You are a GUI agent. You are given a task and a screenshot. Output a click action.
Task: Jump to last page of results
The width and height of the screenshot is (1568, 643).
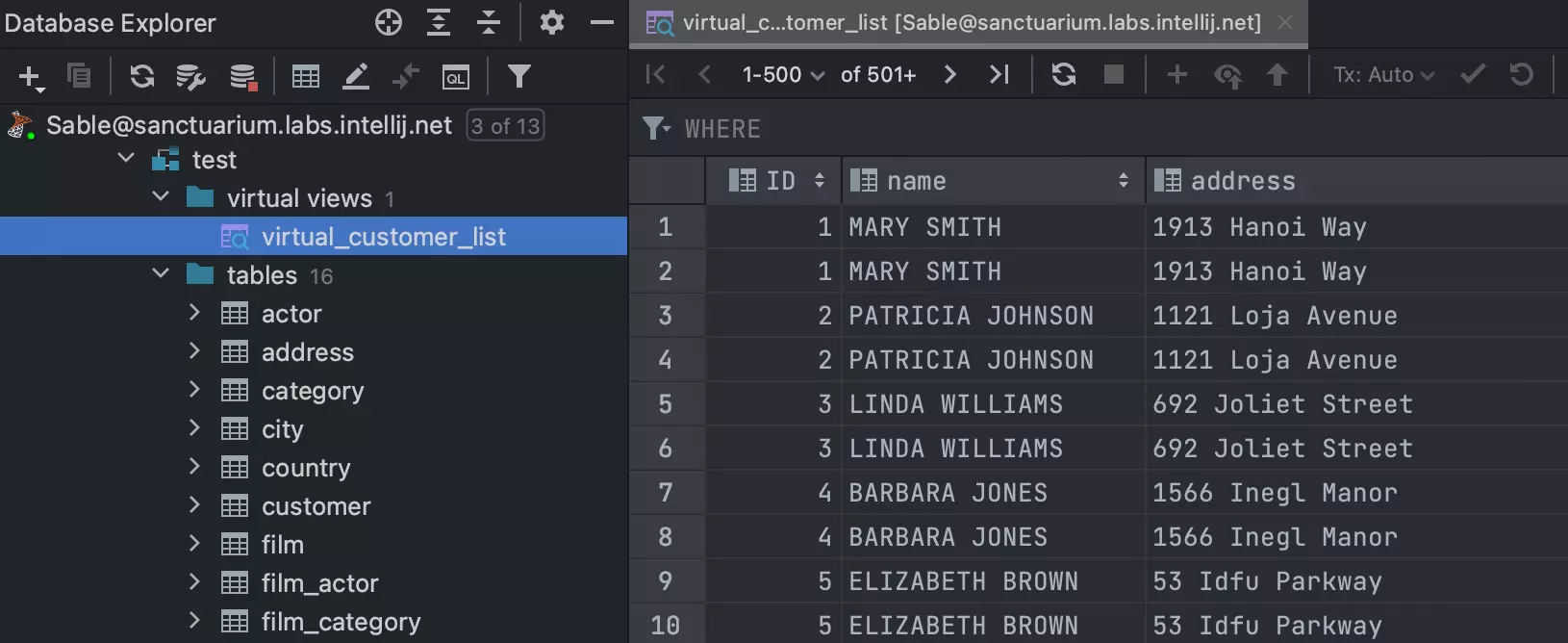(999, 74)
